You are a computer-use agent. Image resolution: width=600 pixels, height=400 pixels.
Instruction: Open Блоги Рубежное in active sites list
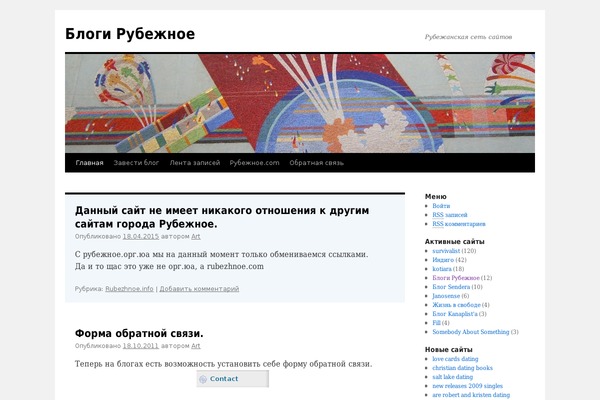(456, 278)
